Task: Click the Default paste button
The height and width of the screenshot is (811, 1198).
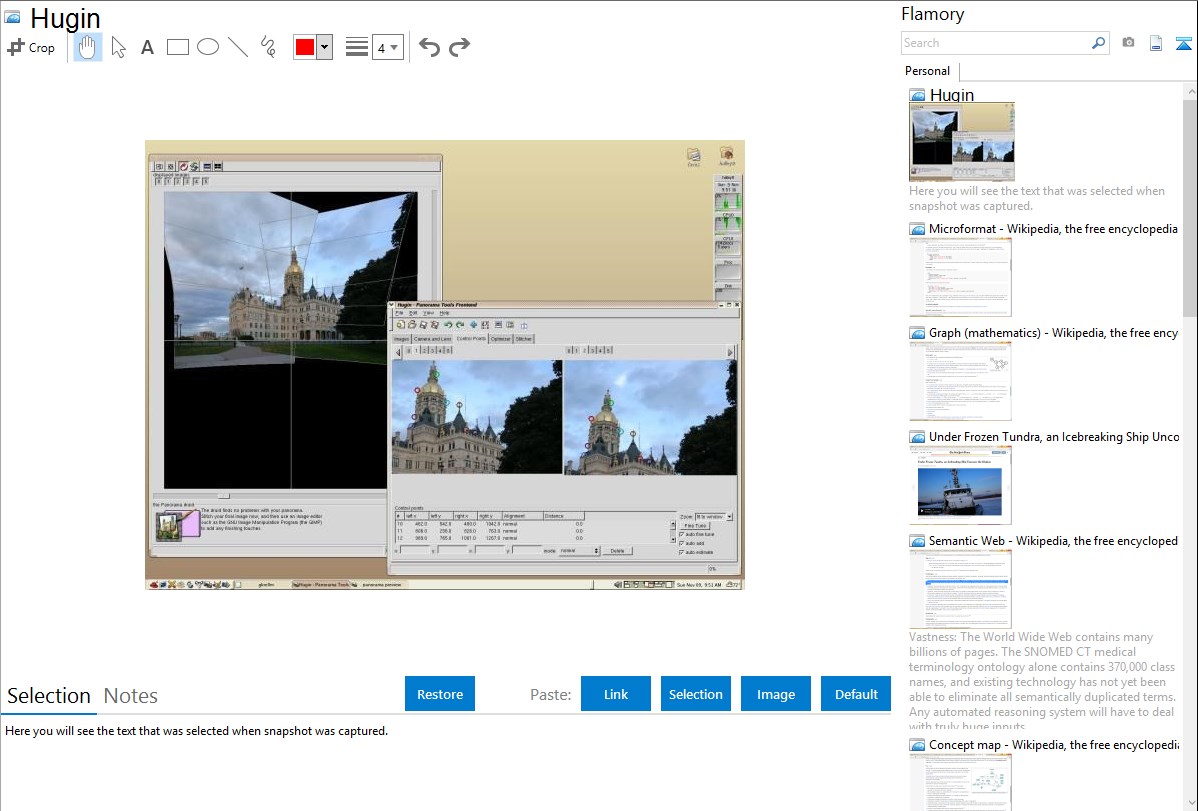Action: [x=856, y=694]
